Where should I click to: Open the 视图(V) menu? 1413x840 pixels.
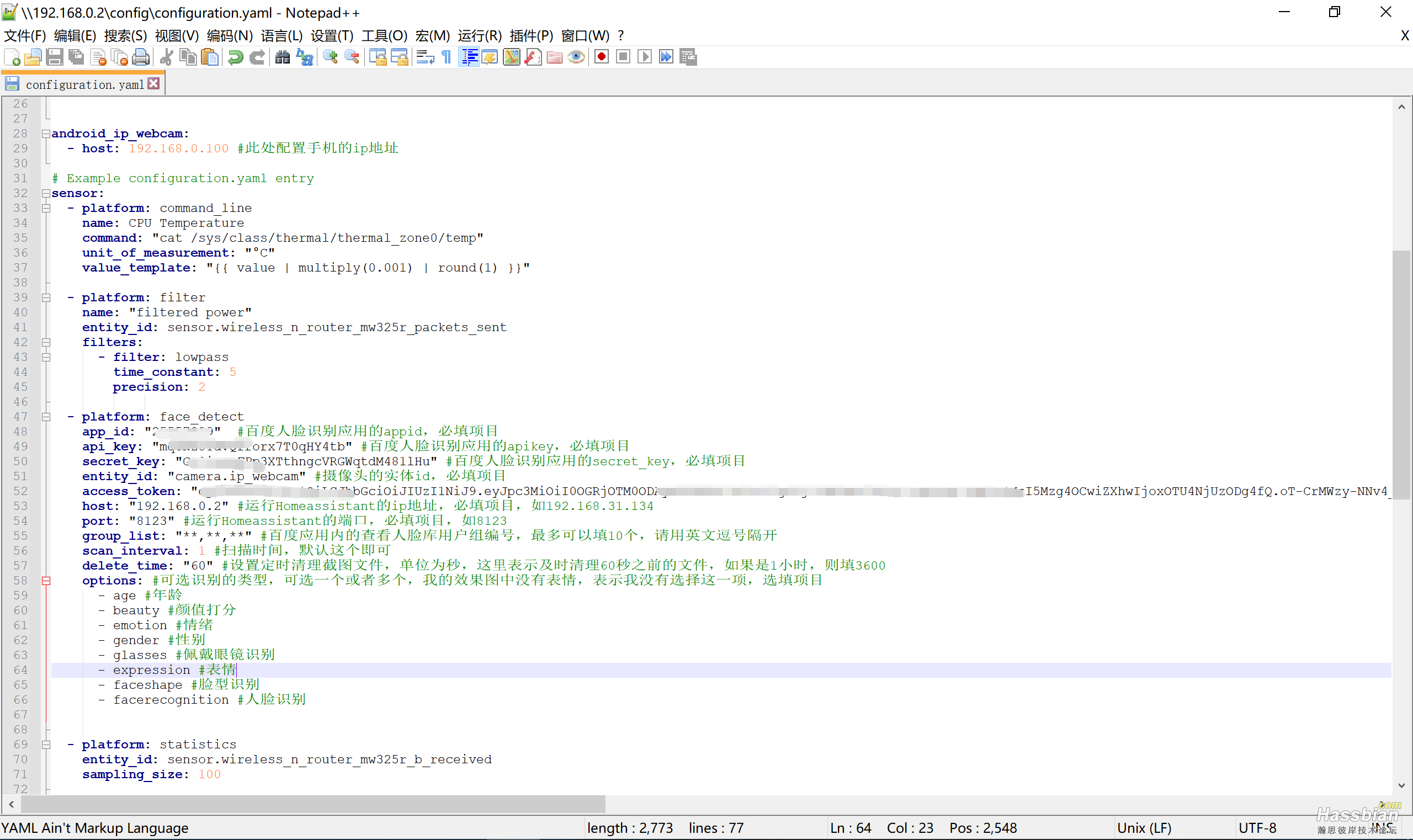[x=177, y=36]
